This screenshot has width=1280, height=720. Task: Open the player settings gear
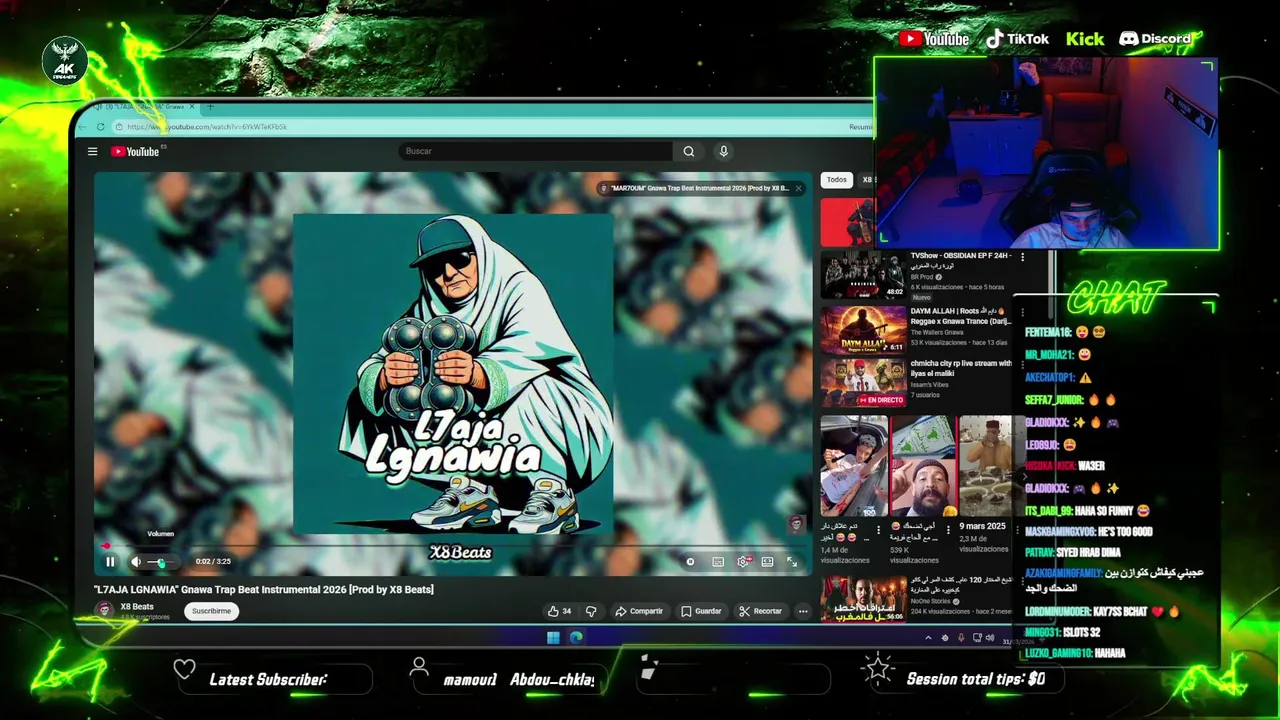pos(743,562)
